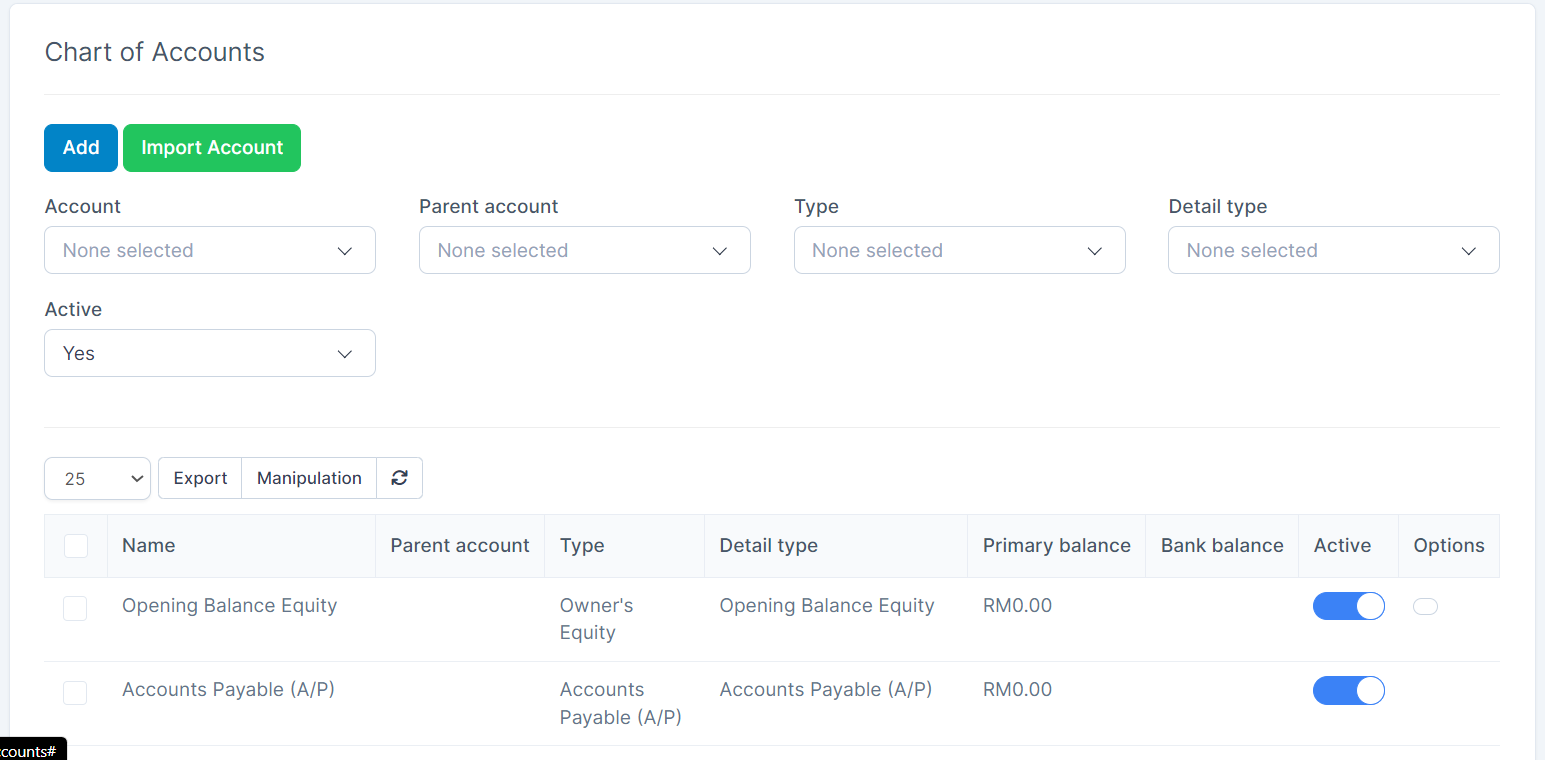
Task: Open the Detail type filter dropdown
Action: 1333,250
